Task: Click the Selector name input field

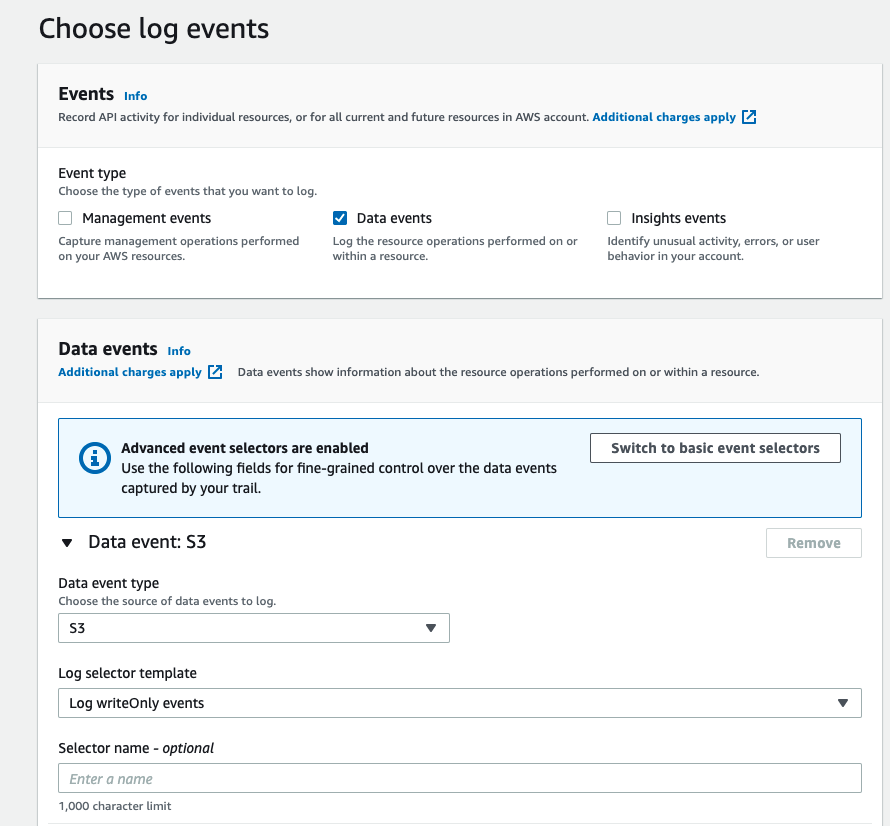Action: click(x=459, y=778)
